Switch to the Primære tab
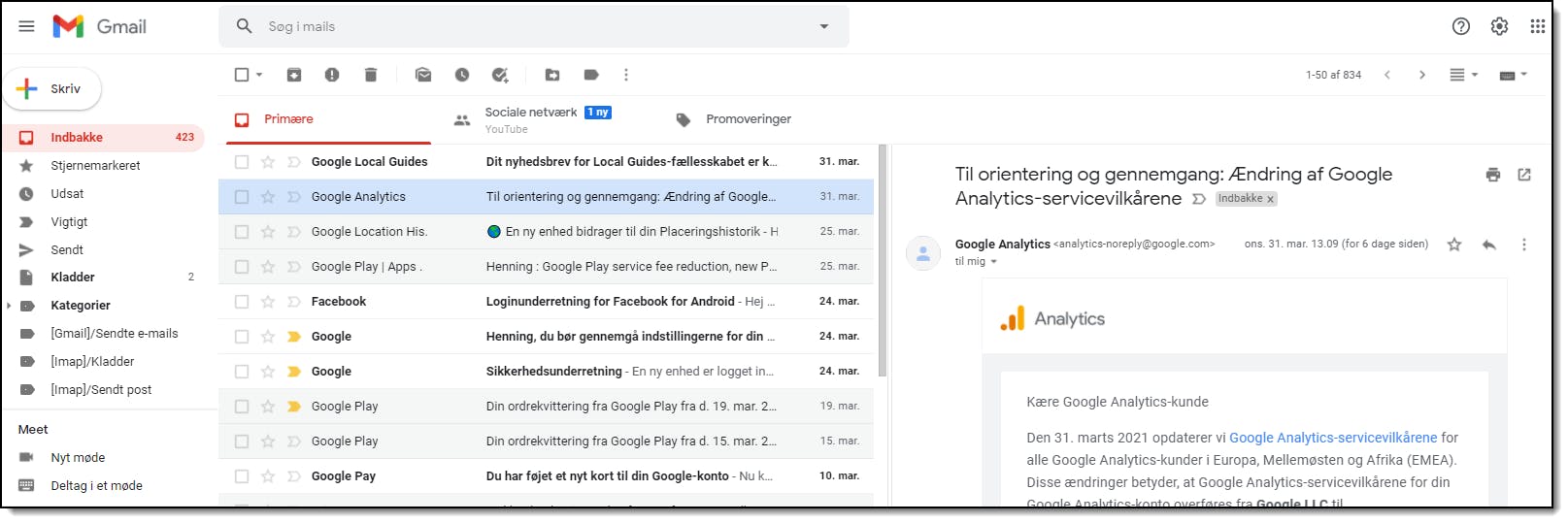1568x523 pixels. [328, 119]
